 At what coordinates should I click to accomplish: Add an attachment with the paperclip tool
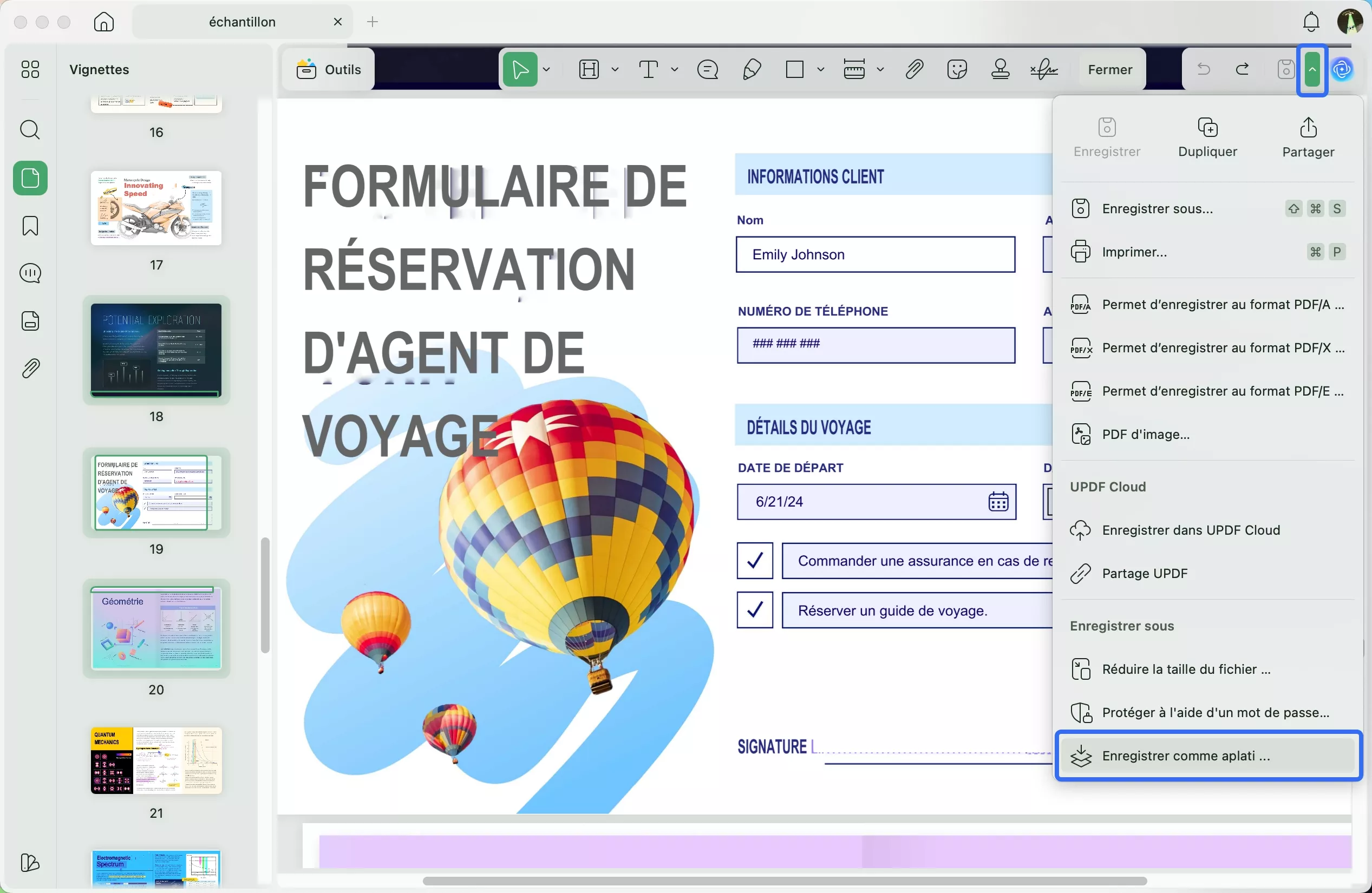[914, 69]
